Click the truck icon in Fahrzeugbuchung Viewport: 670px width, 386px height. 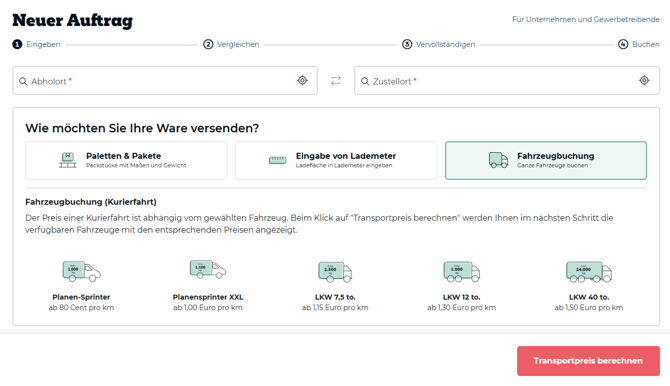498,160
